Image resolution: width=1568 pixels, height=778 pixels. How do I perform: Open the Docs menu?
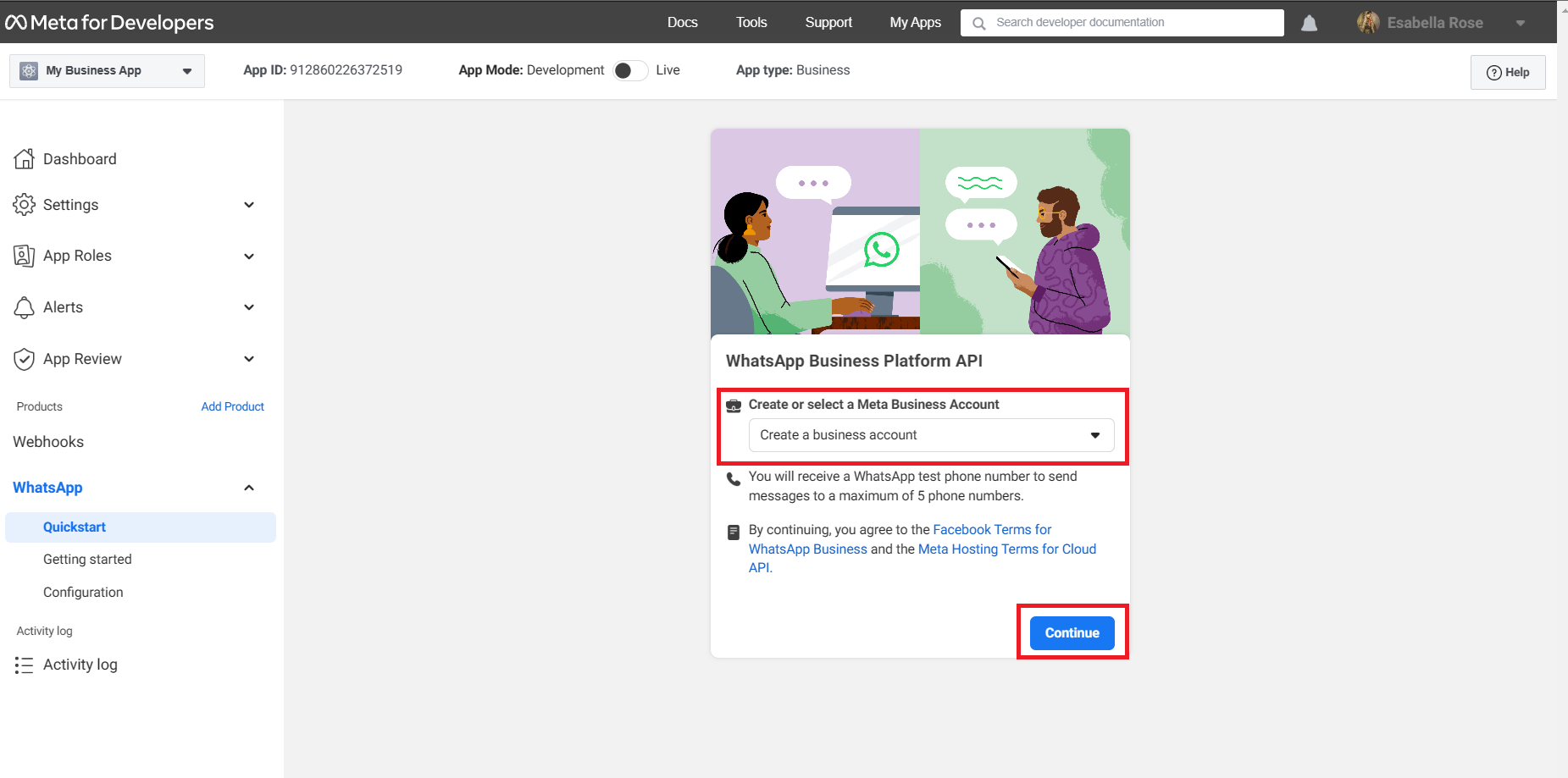click(682, 23)
